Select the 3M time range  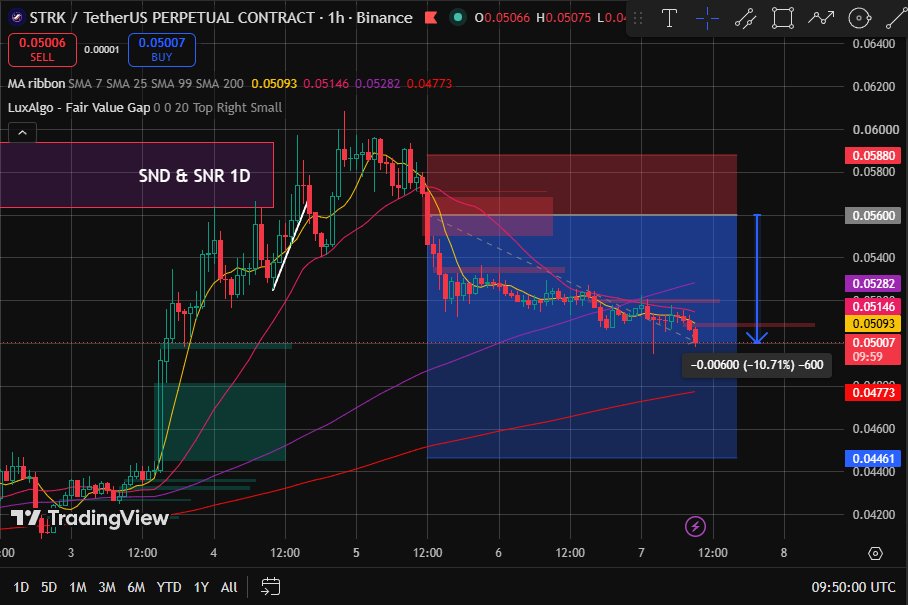(x=107, y=587)
